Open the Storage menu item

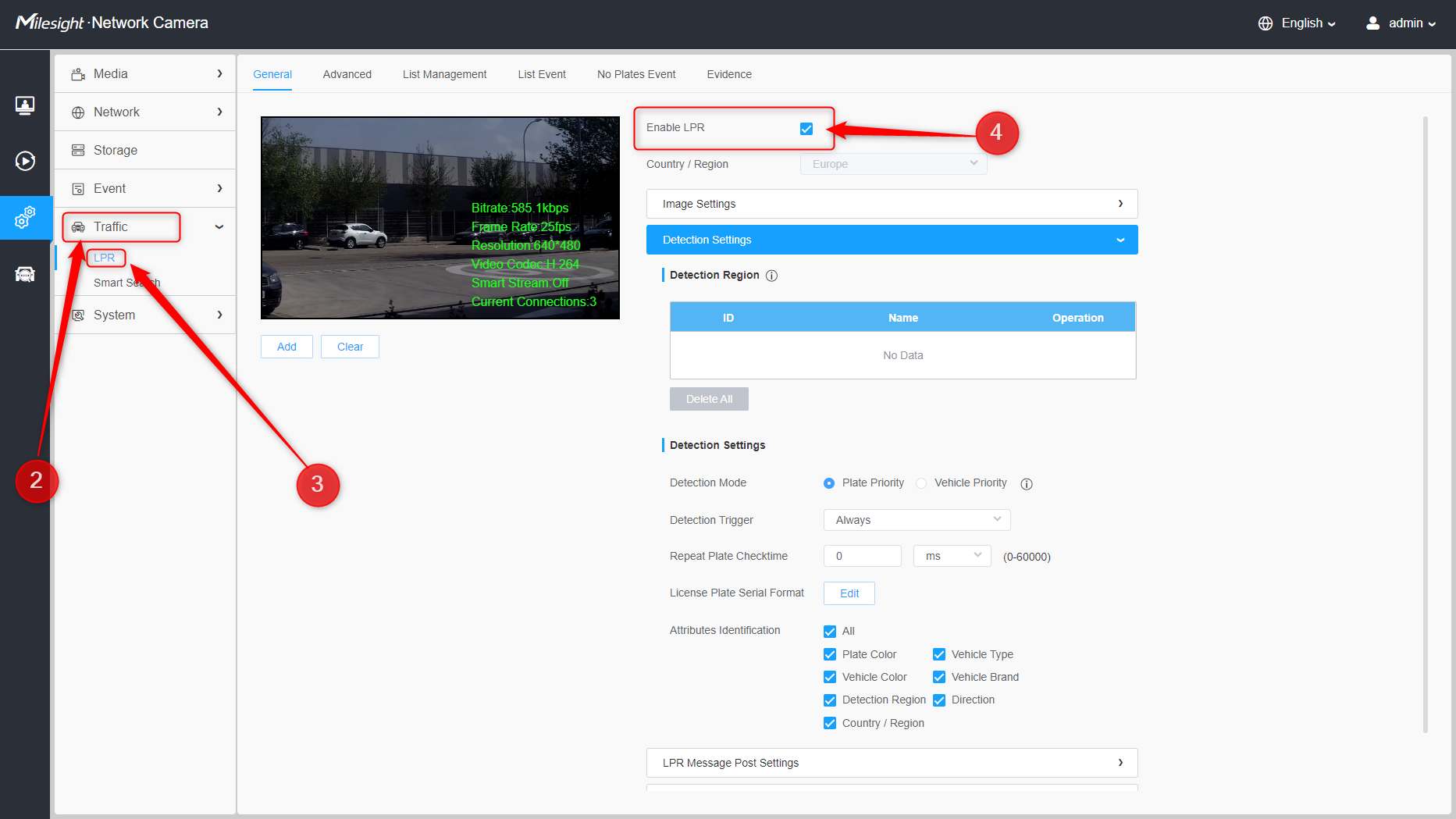coord(145,150)
